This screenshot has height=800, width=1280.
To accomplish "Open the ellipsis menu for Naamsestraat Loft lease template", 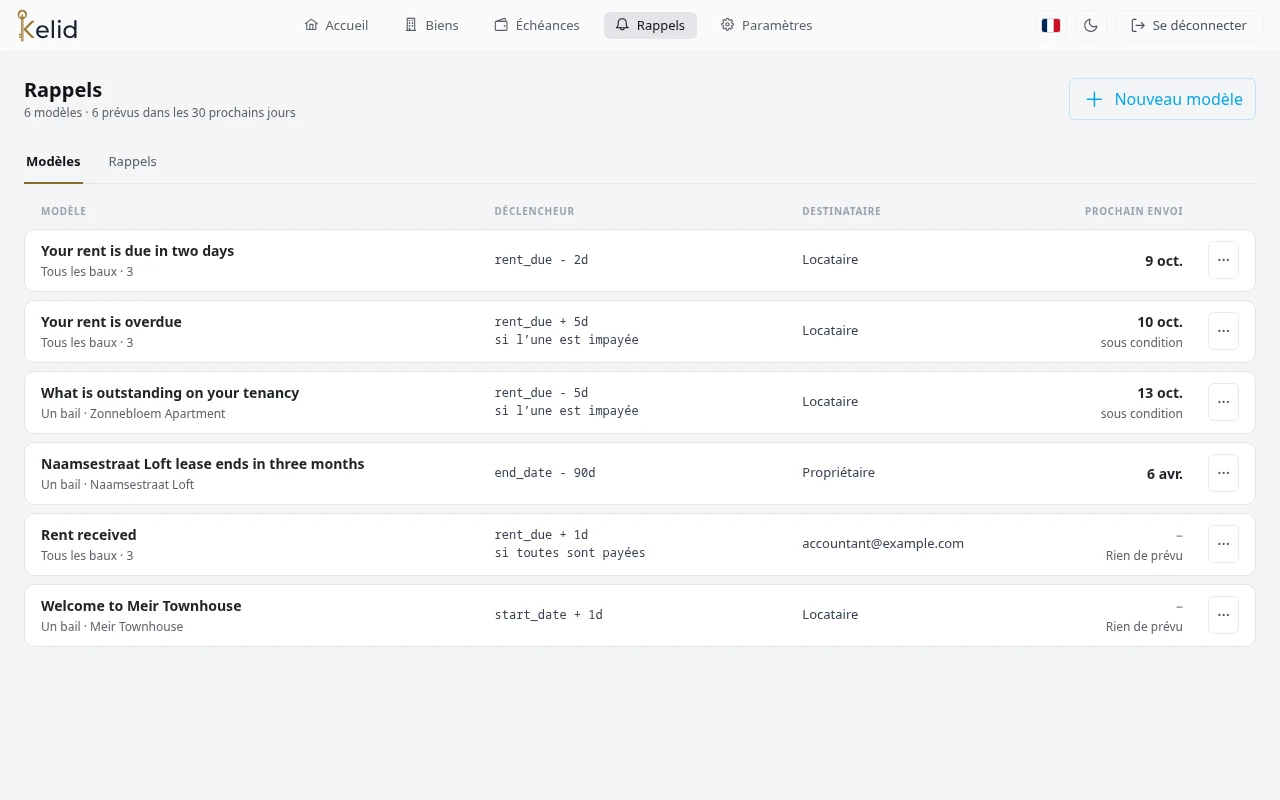I will (1223, 473).
